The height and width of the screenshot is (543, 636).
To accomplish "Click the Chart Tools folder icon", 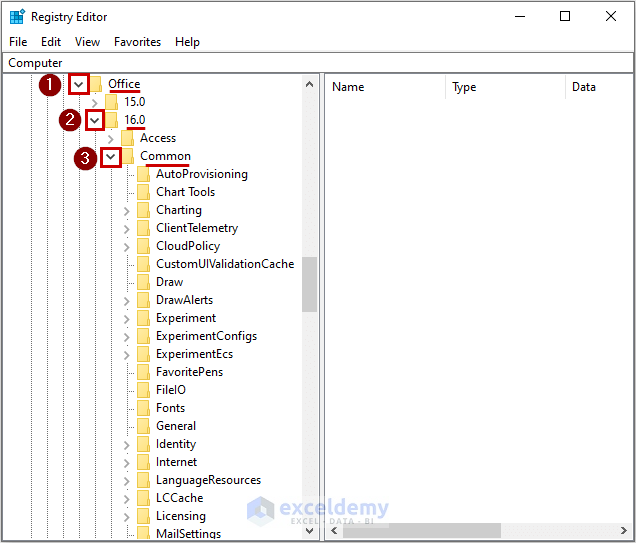I will click(x=143, y=192).
